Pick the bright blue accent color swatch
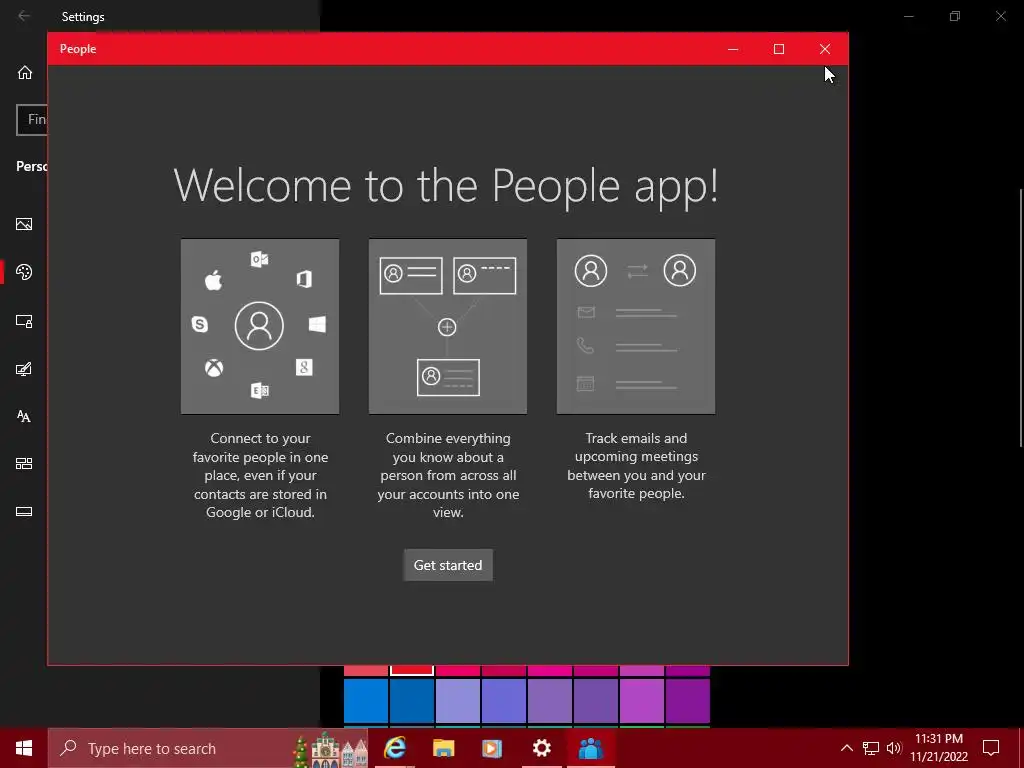1024x768 pixels. [x=366, y=701]
